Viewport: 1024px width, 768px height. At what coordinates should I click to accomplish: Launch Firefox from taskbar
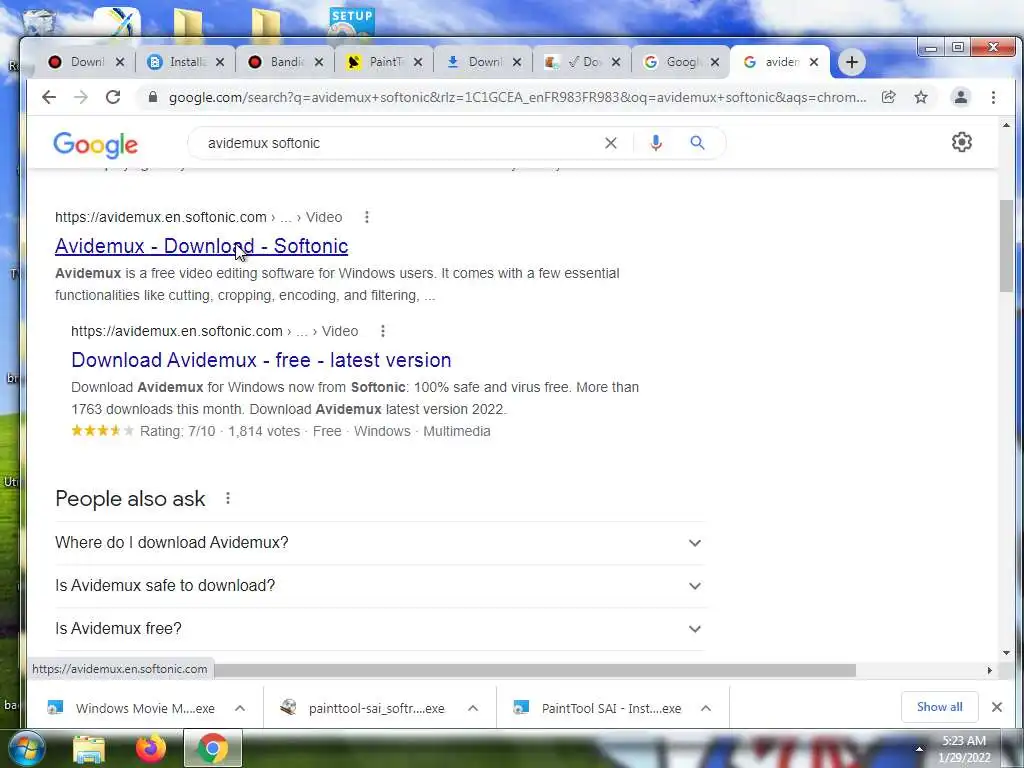pyautogui.click(x=150, y=748)
